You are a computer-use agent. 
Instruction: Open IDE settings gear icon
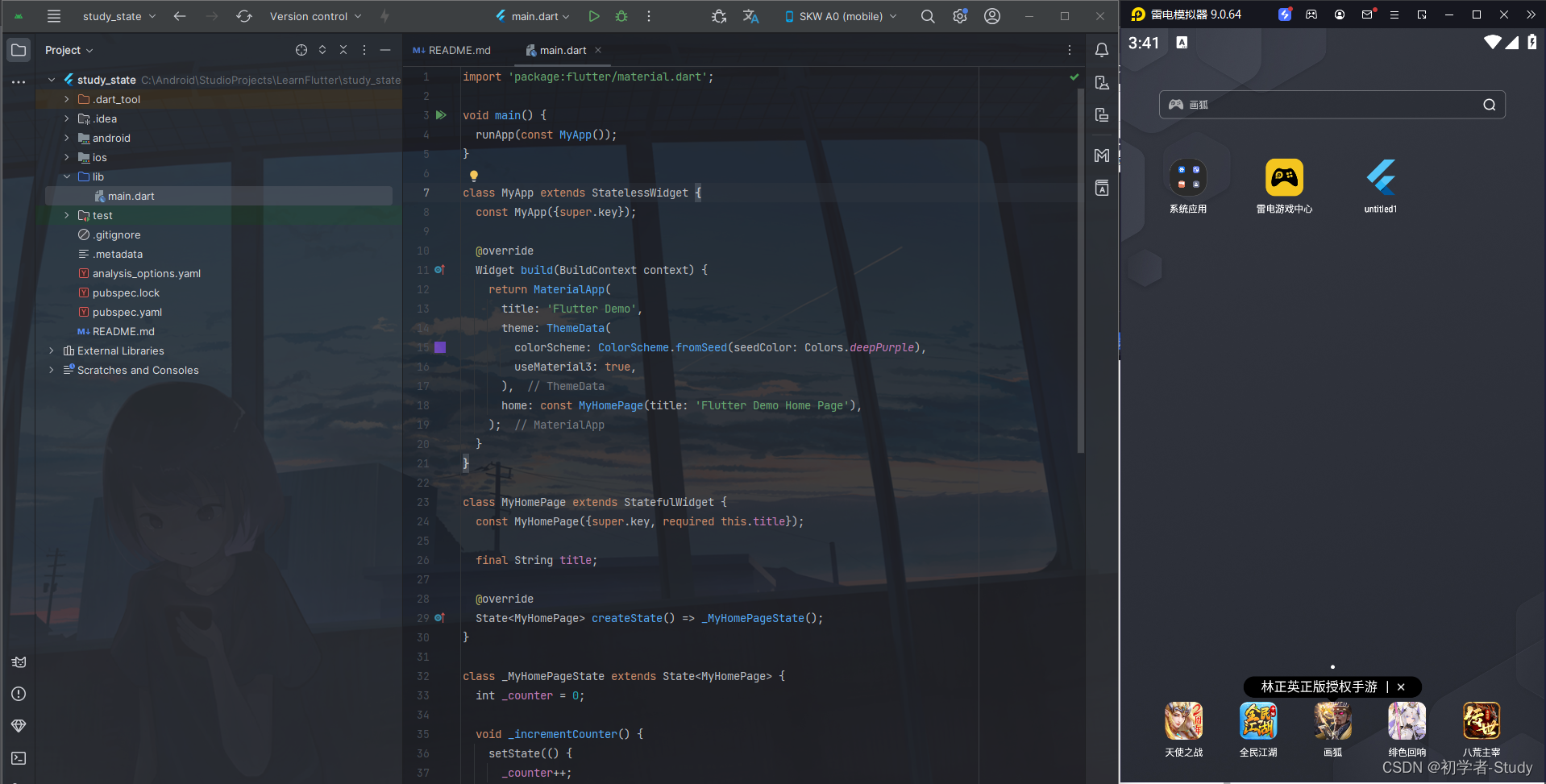(x=960, y=16)
